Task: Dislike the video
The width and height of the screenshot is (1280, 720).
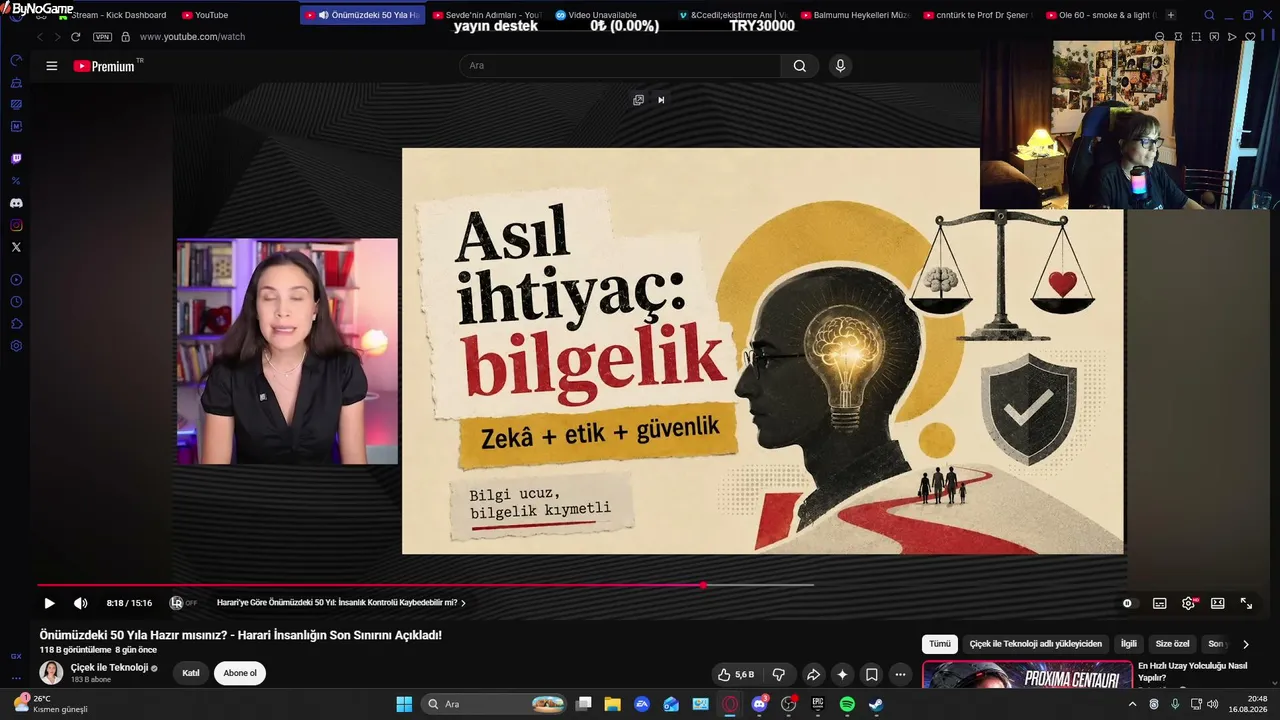Action: 778,675
